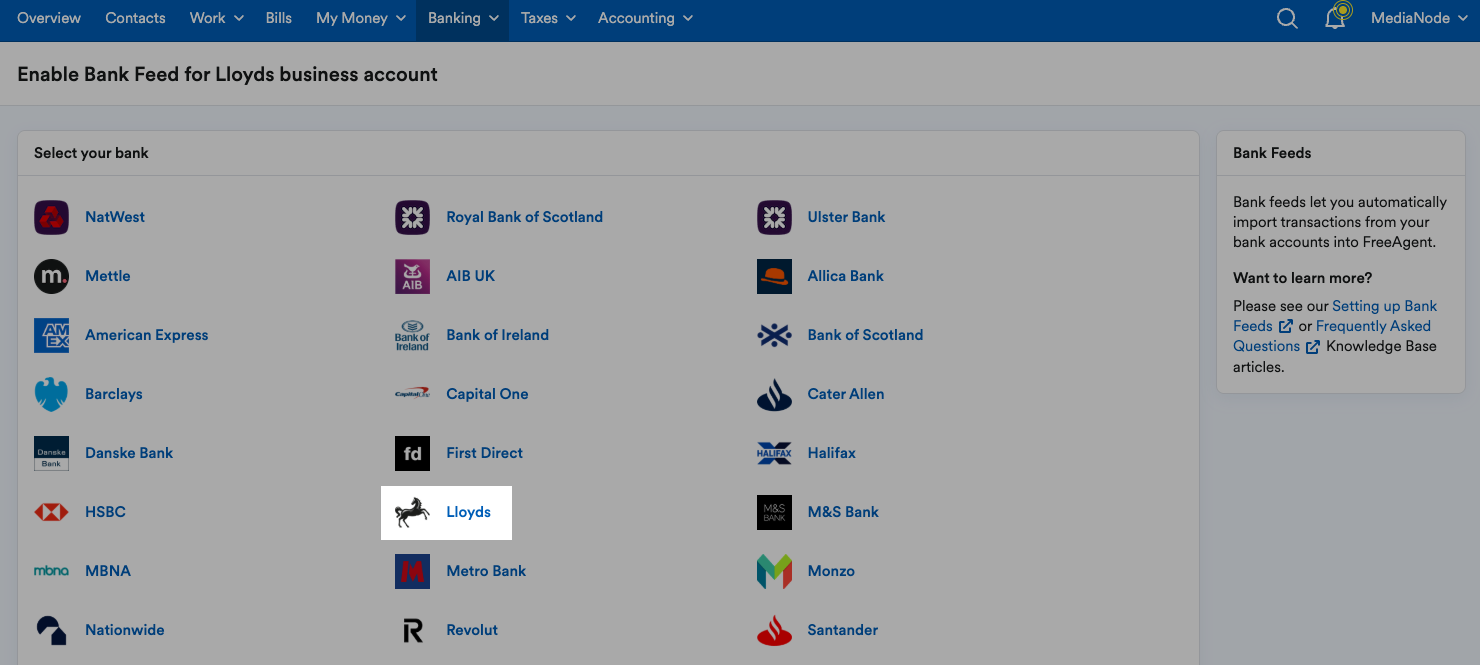Choose the Capital One link
Viewport: 1480px width, 665px height.
(487, 394)
